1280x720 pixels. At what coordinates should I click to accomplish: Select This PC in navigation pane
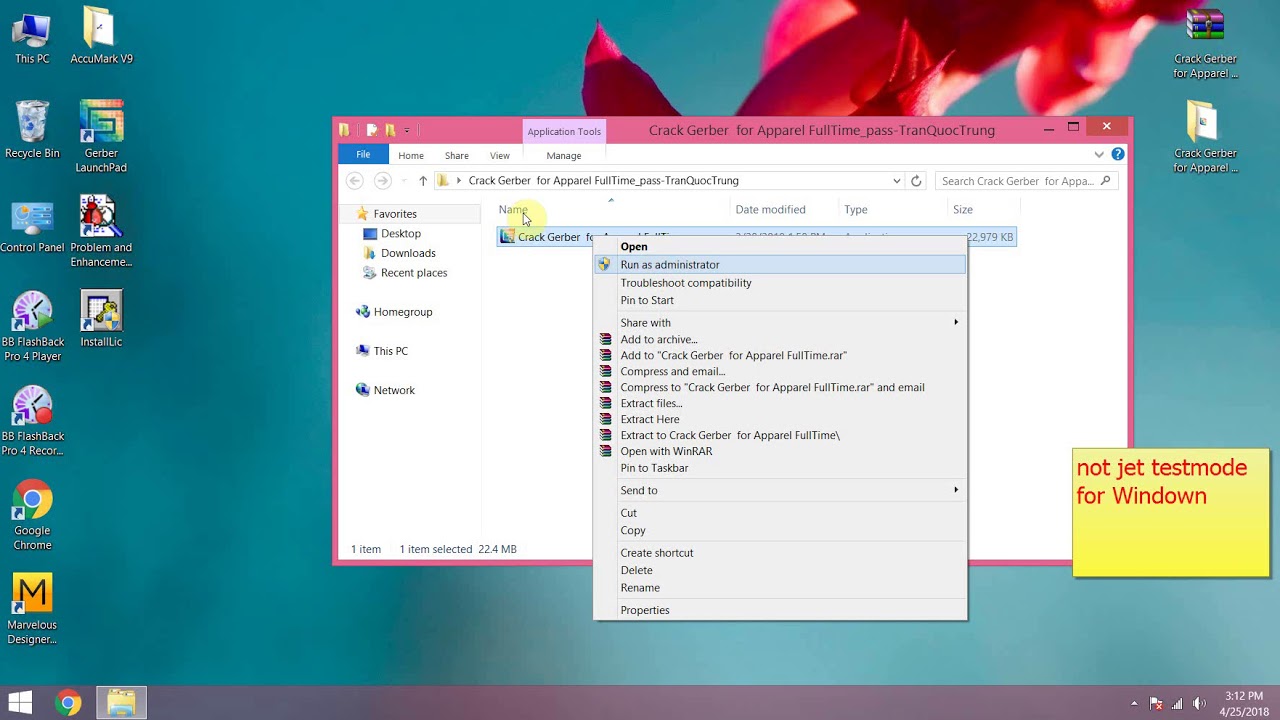(390, 351)
